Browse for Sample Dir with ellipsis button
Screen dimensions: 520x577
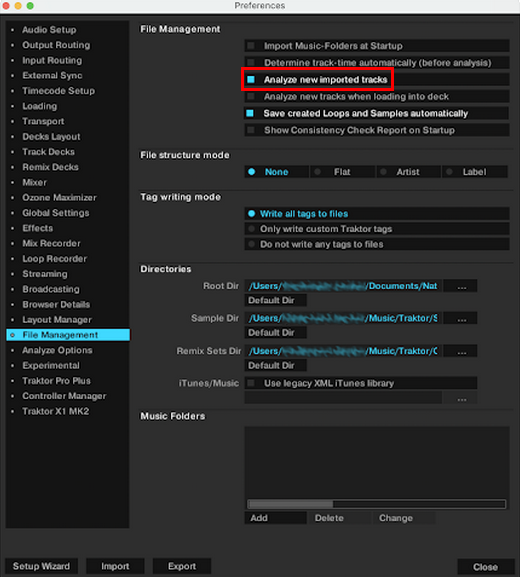461,318
